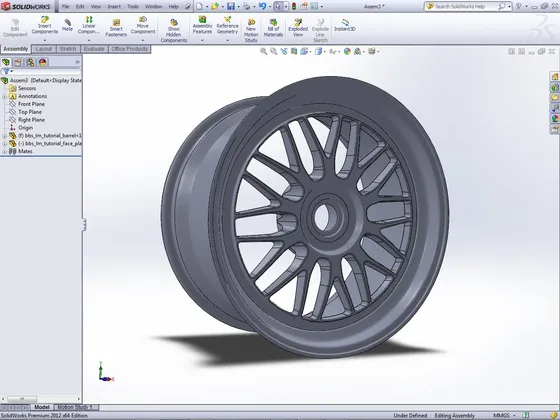Open the Tools menu
Screen dimensions: 560x420
click(x=132, y=6)
